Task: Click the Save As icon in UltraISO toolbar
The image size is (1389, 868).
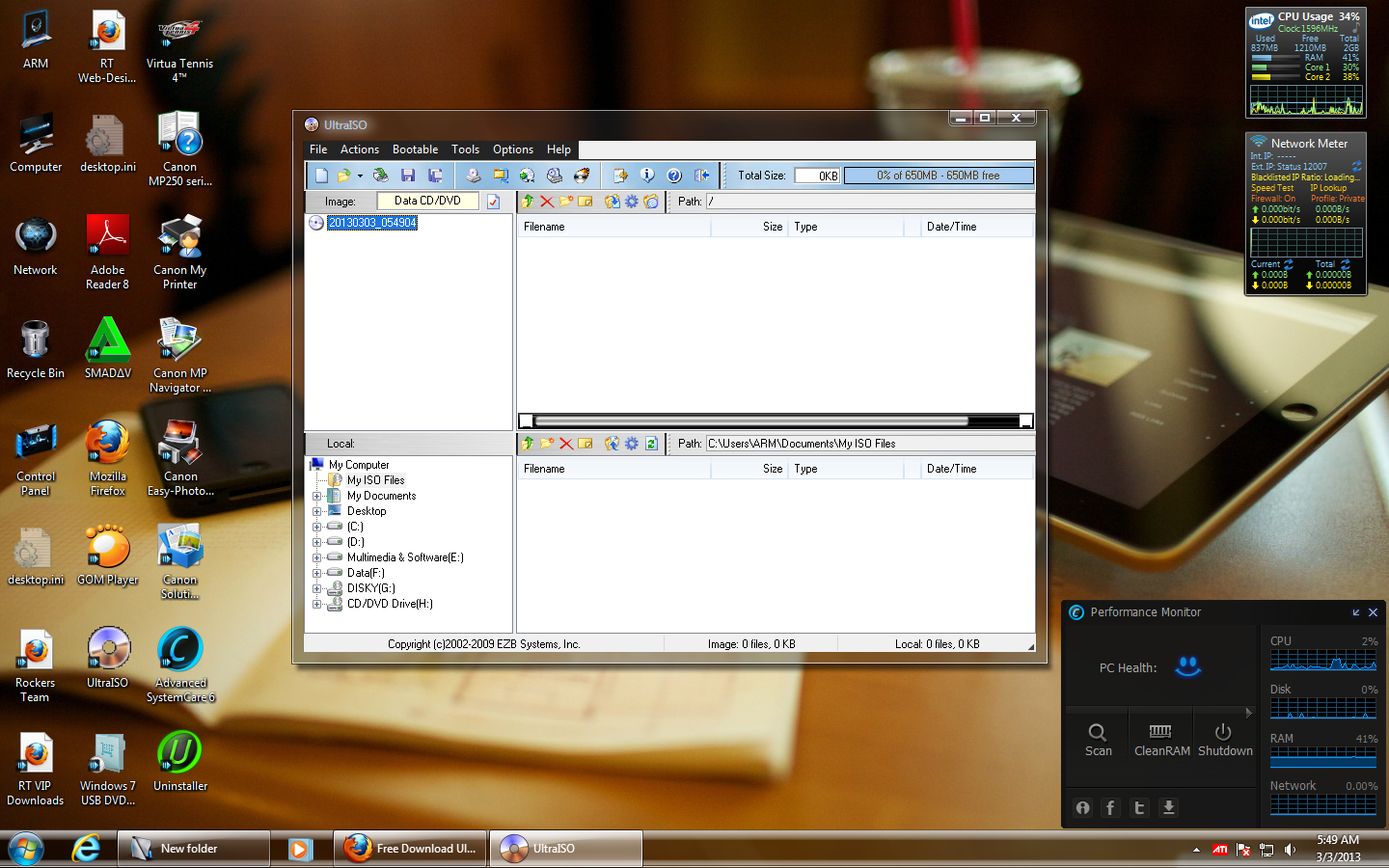Action: click(435, 176)
